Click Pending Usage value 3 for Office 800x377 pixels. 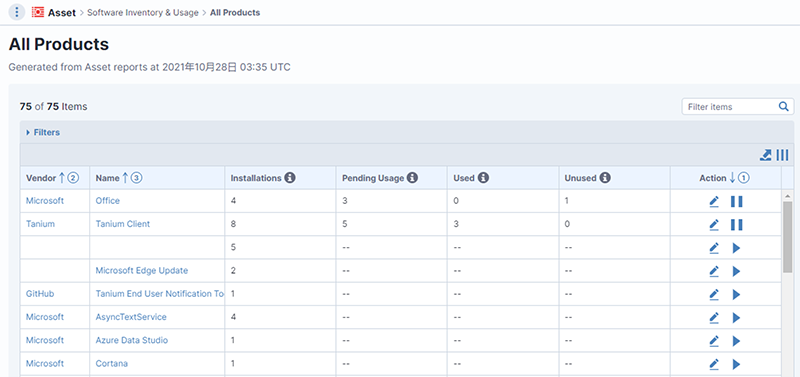(x=345, y=201)
